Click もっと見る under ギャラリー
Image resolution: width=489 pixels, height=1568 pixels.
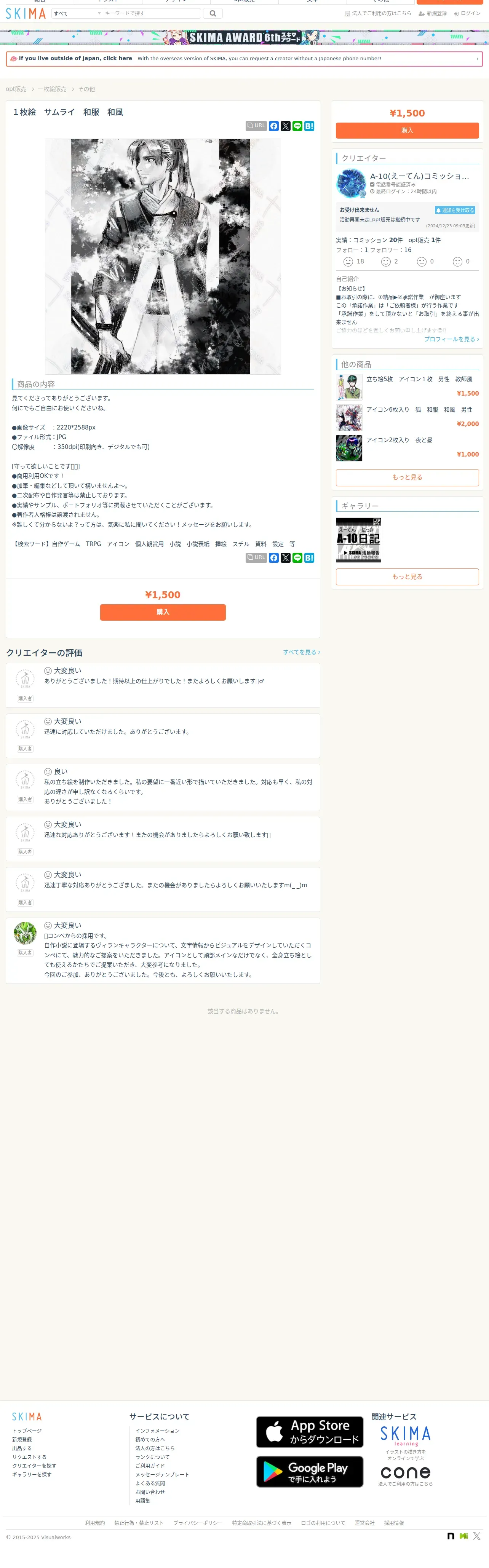[x=407, y=576]
